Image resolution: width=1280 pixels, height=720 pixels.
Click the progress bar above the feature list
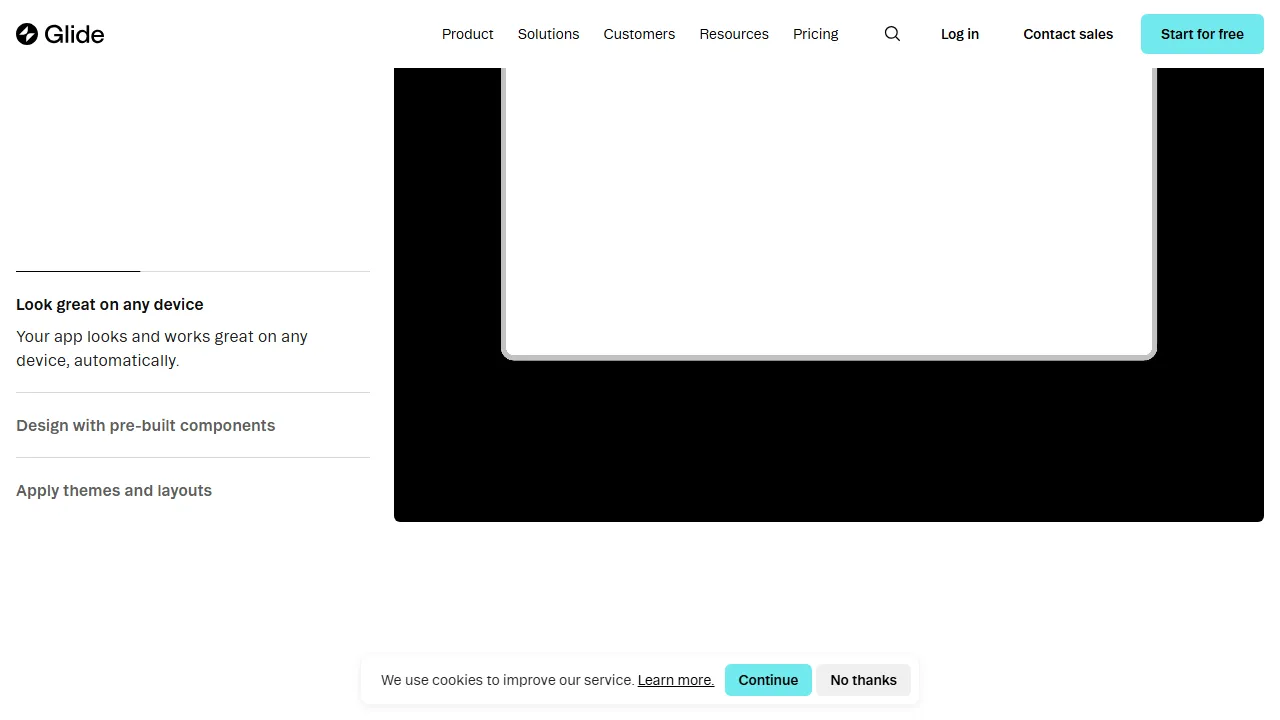pyautogui.click(x=77, y=268)
